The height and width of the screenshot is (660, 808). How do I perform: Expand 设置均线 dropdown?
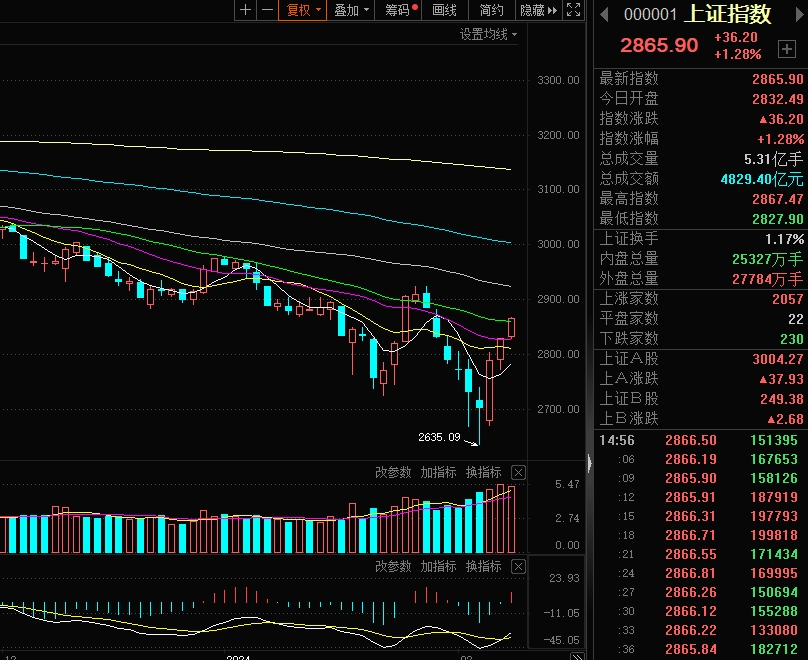click(x=489, y=35)
